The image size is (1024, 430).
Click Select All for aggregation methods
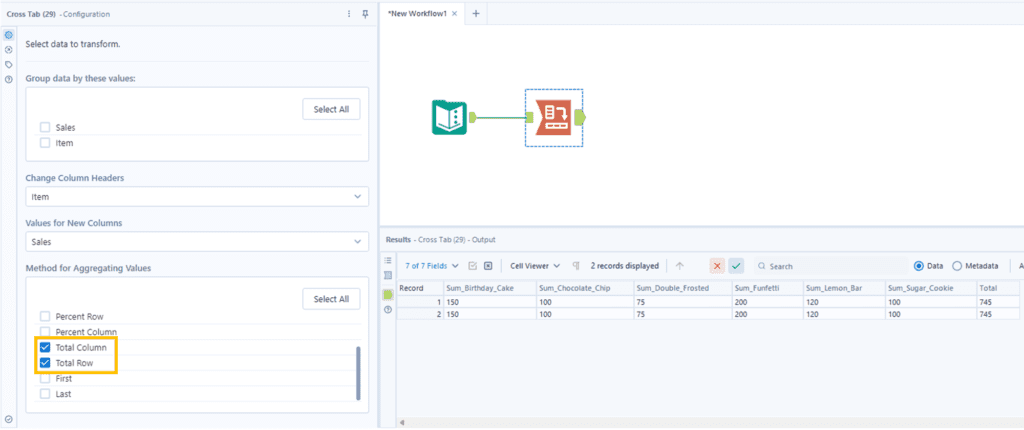[x=331, y=299]
